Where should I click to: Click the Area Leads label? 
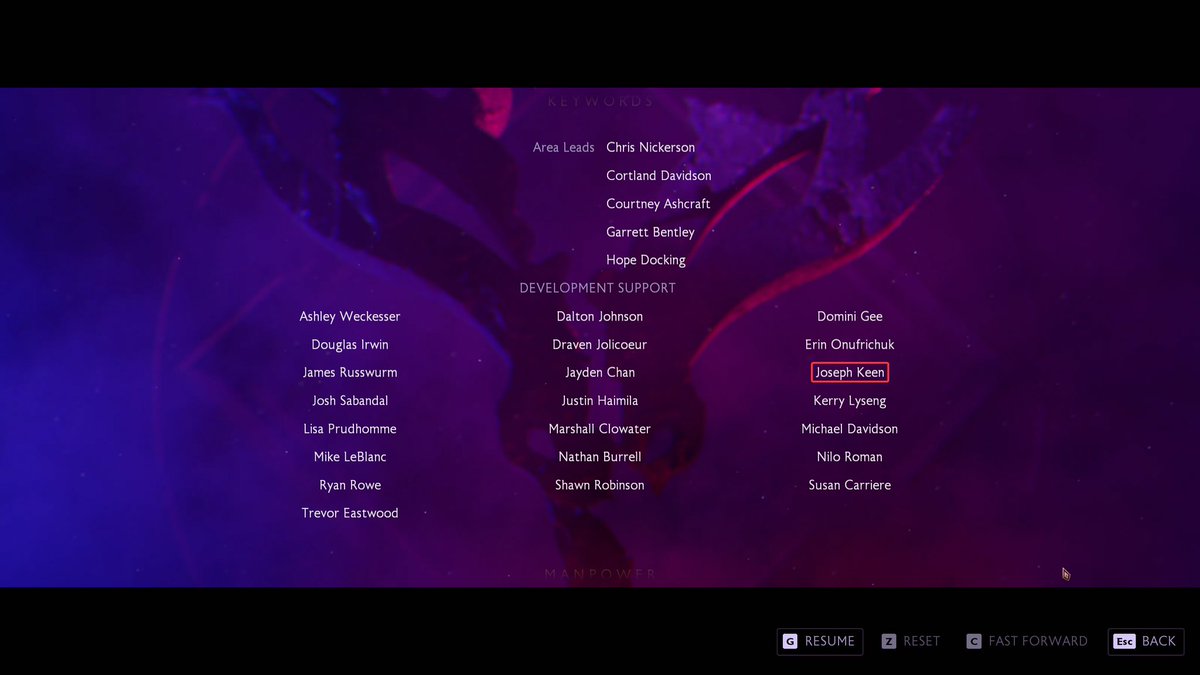point(564,147)
